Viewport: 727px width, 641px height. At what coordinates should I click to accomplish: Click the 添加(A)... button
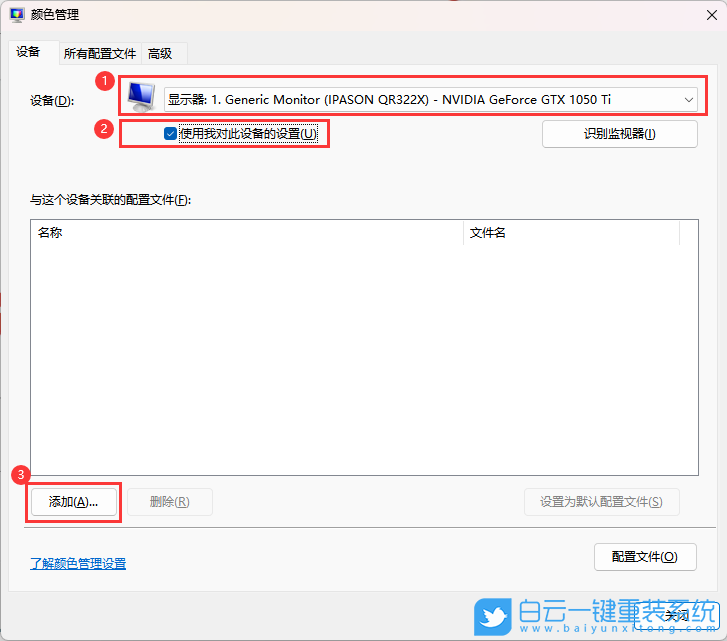pyautogui.click(x=74, y=501)
